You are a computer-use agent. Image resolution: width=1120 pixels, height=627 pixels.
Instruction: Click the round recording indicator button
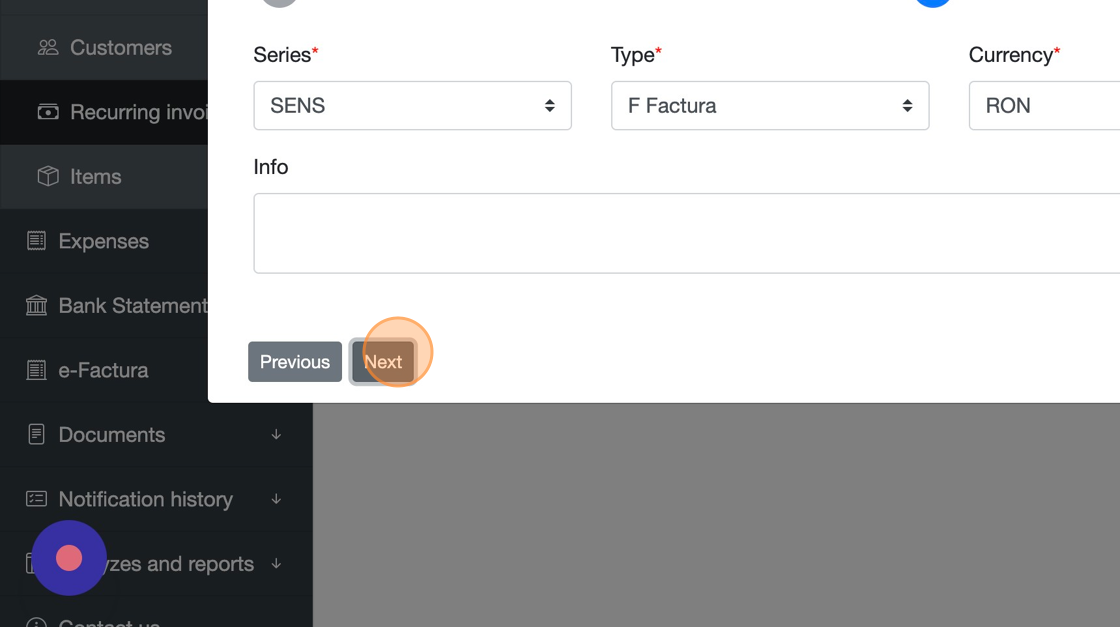(69, 558)
